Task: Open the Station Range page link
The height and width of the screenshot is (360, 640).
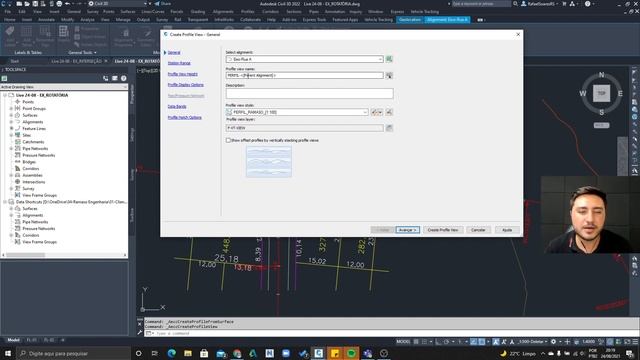Action: (179, 63)
